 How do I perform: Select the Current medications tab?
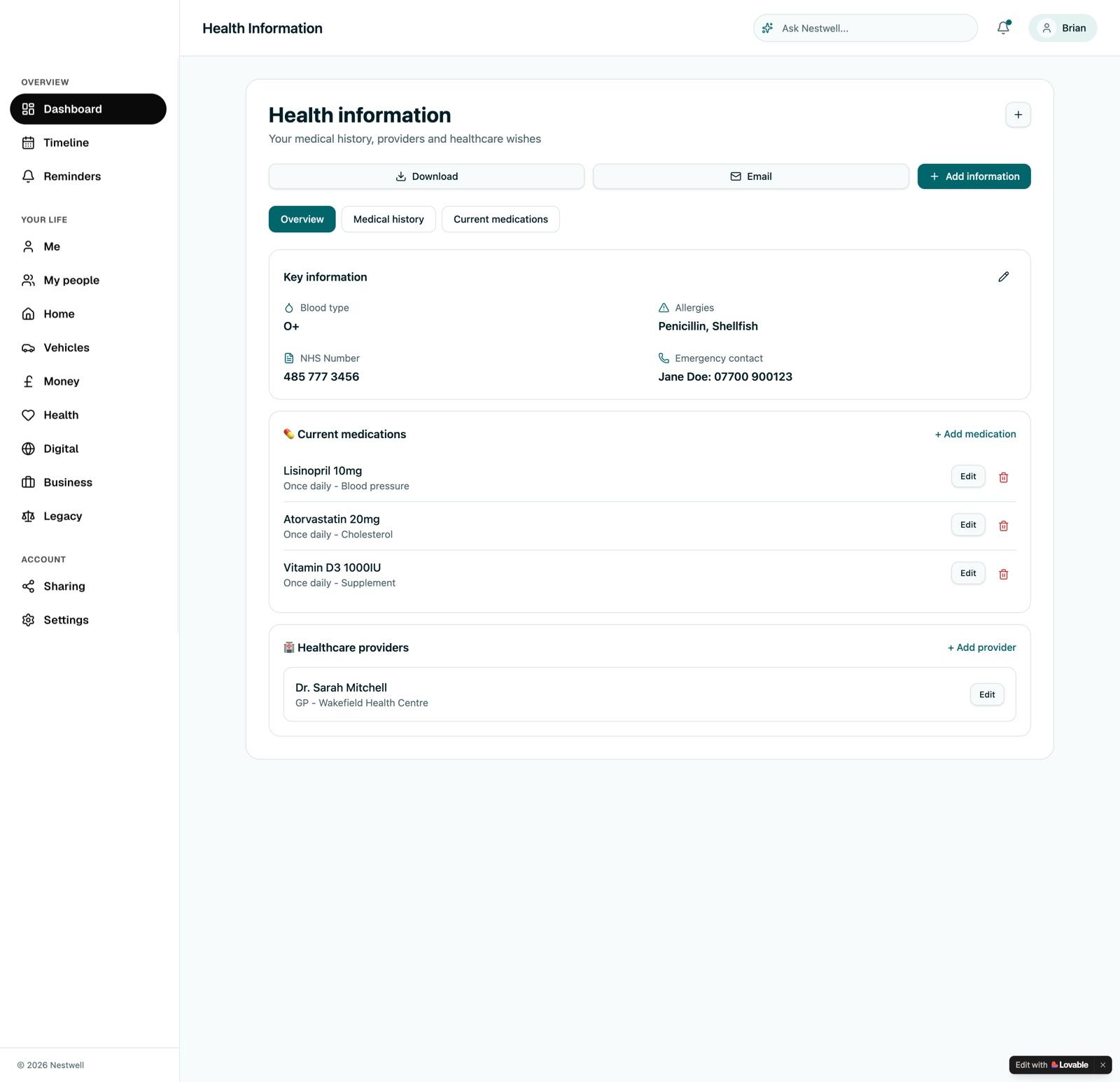(500, 219)
